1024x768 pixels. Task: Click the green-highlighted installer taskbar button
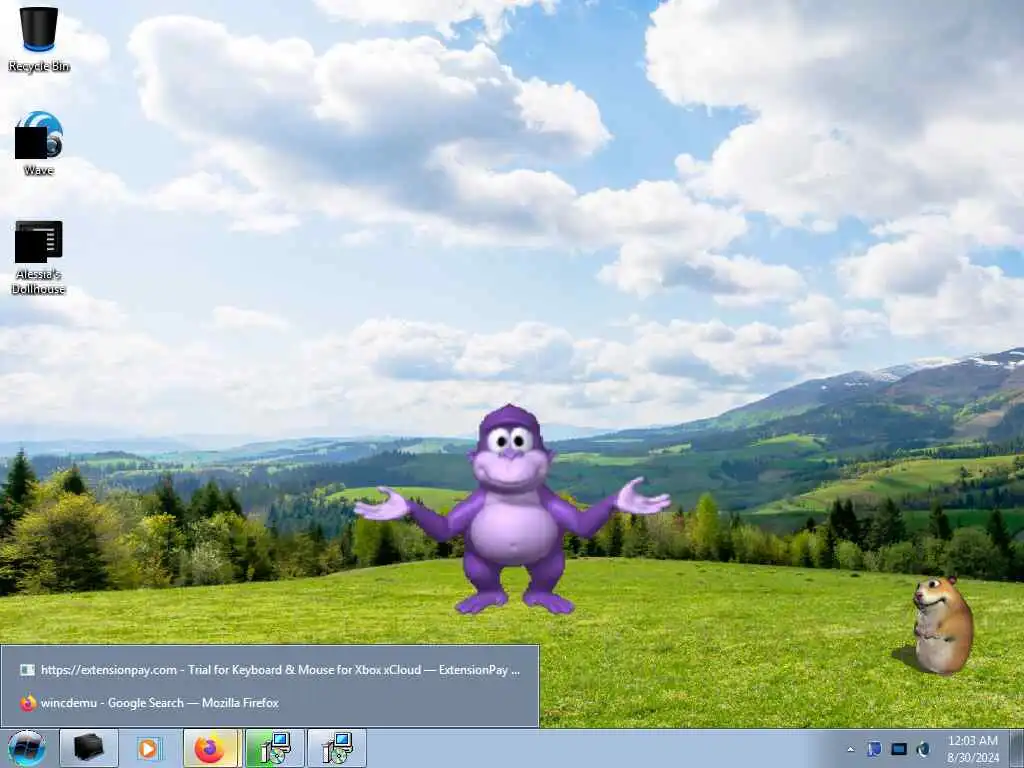[274, 748]
